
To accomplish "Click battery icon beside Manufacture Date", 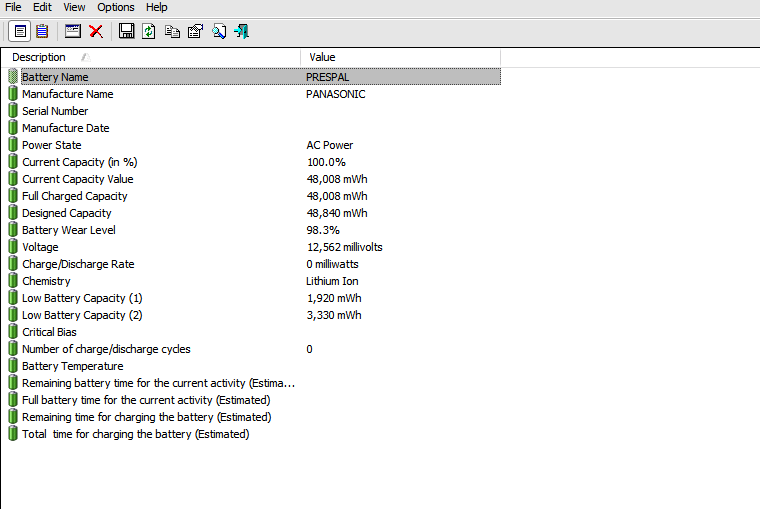I will 13,127.
